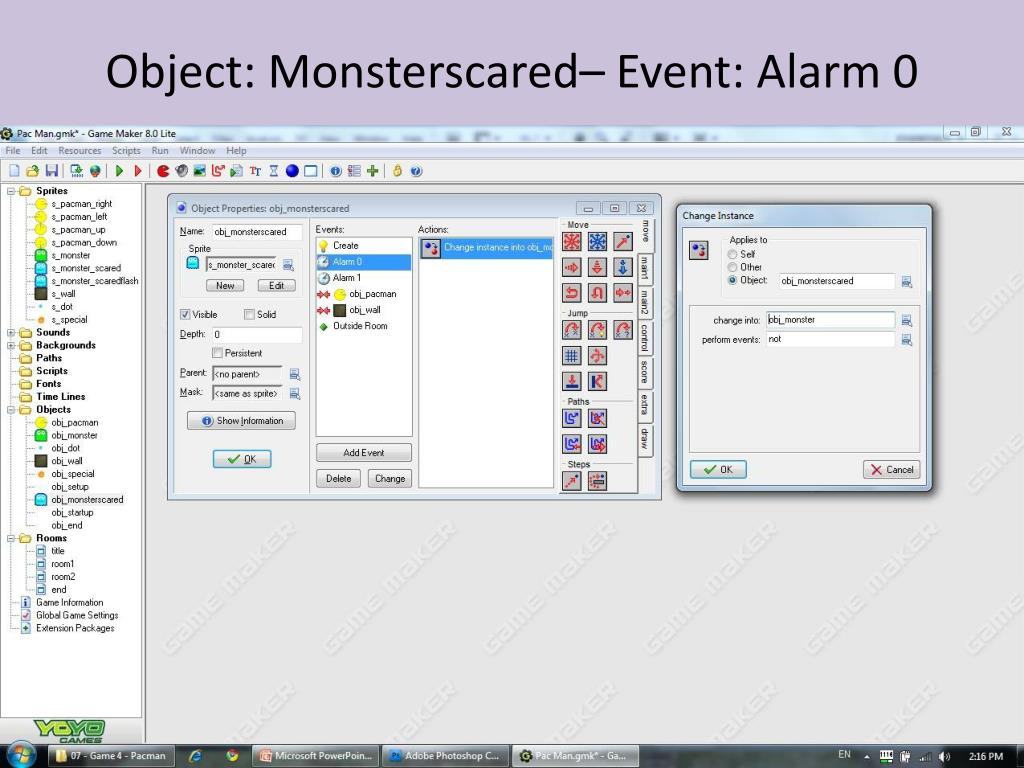Toggle the Visible checkbox
The height and width of the screenshot is (768, 1024).
(x=185, y=314)
